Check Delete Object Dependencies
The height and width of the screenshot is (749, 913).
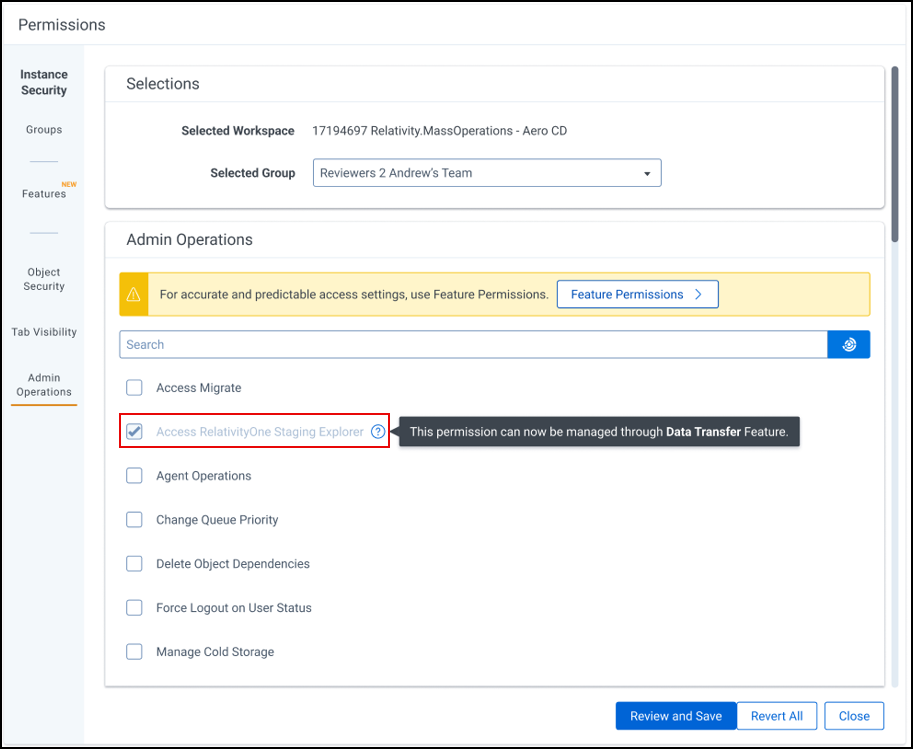tap(134, 563)
